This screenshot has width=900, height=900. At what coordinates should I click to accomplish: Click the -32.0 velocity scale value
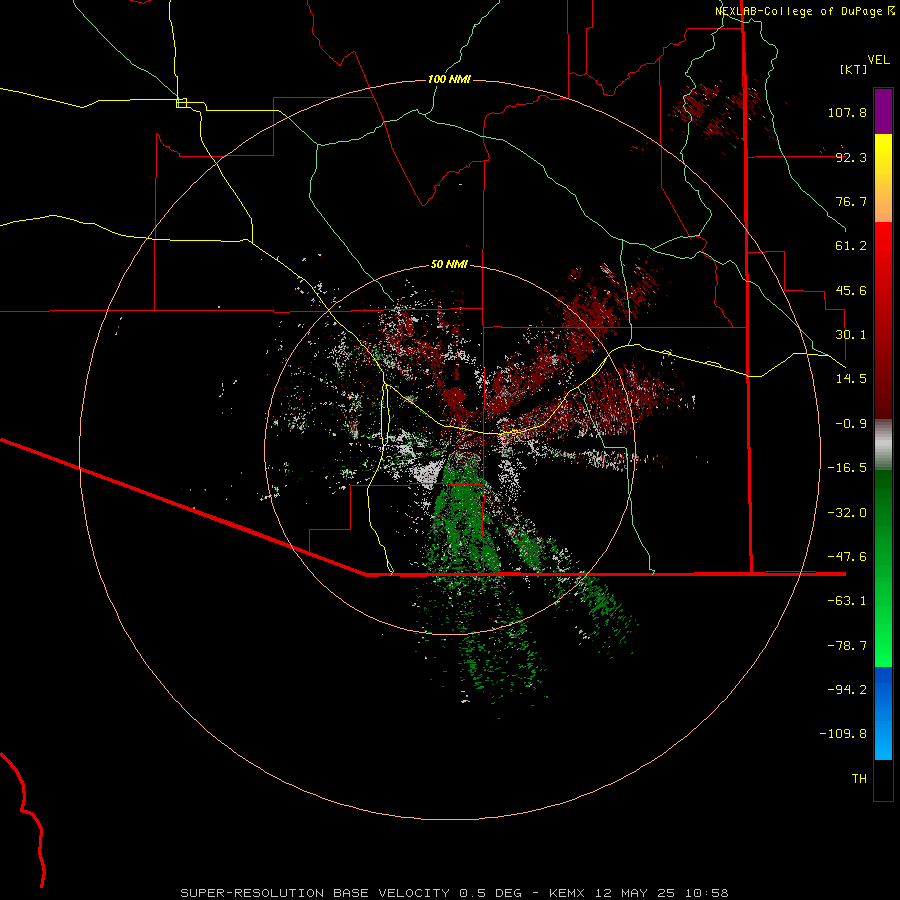tap(847, 513)
